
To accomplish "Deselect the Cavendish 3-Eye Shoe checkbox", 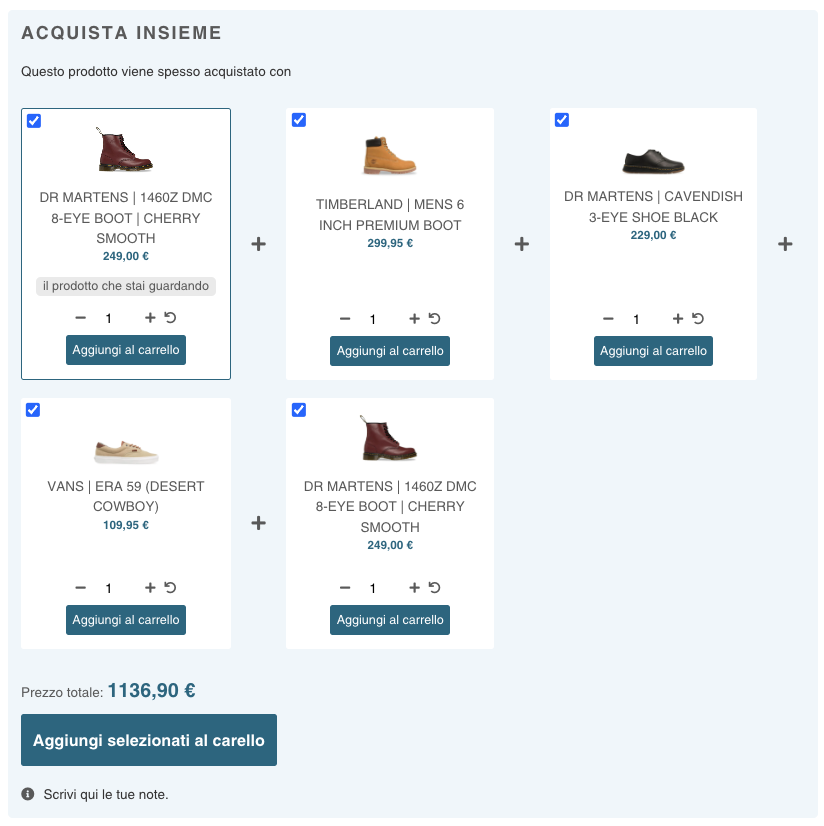I will pos(561,120).
